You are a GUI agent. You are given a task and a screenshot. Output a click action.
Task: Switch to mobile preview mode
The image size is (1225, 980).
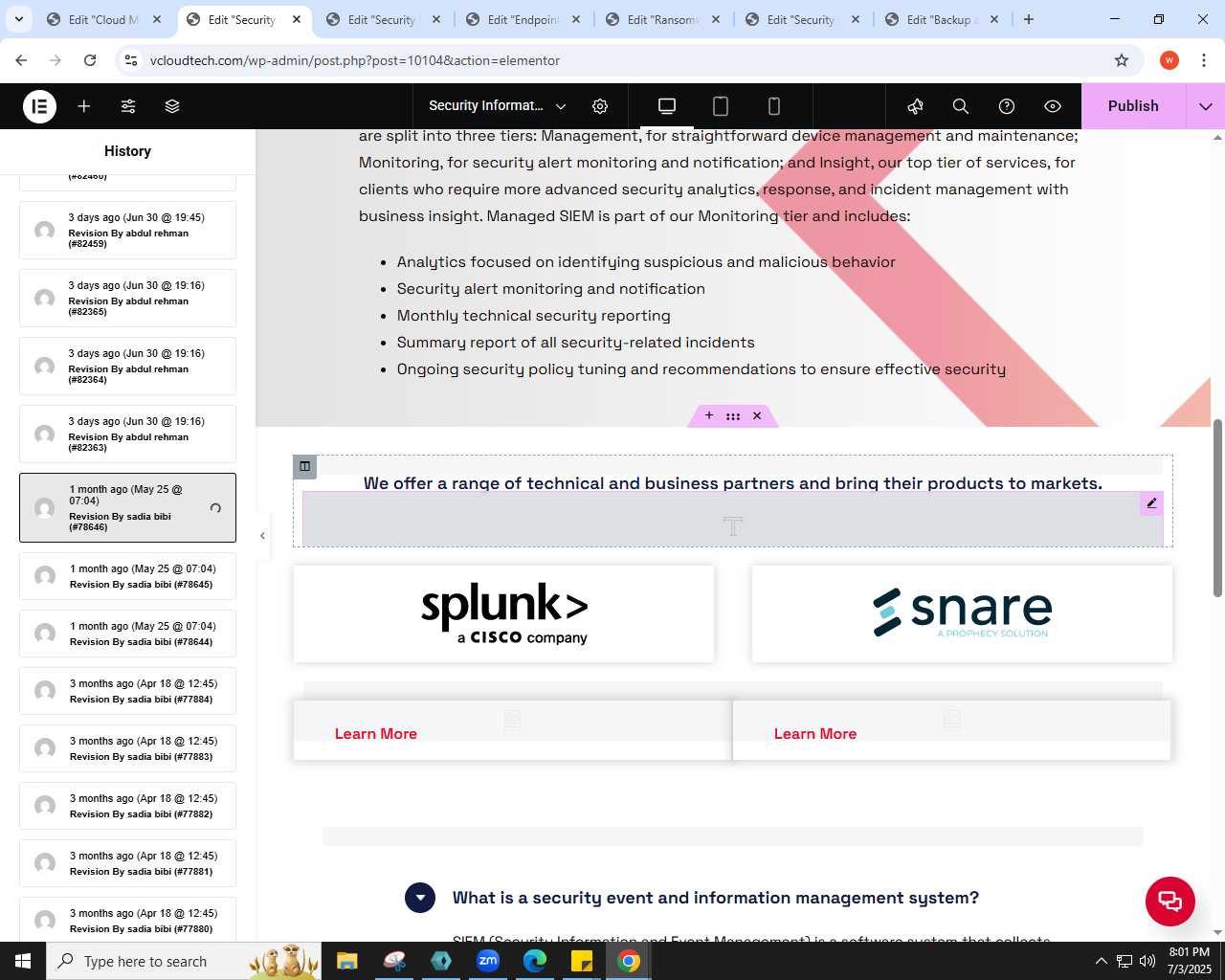tap(774, 106)
